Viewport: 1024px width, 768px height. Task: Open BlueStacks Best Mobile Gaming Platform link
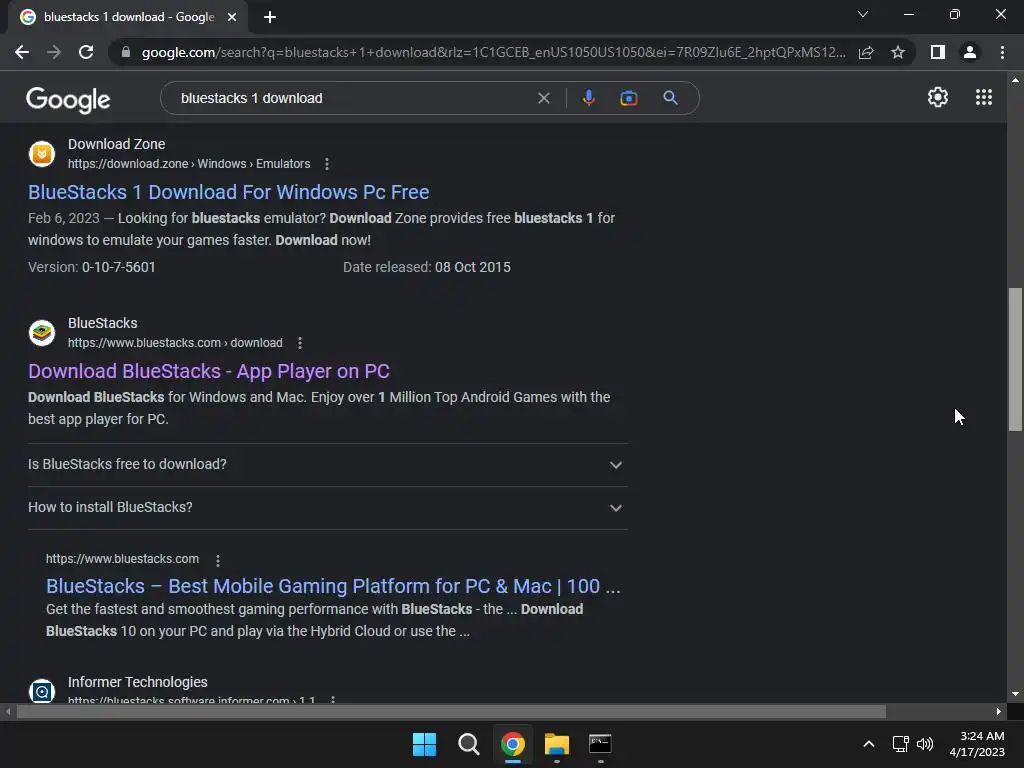click(333, 586)
